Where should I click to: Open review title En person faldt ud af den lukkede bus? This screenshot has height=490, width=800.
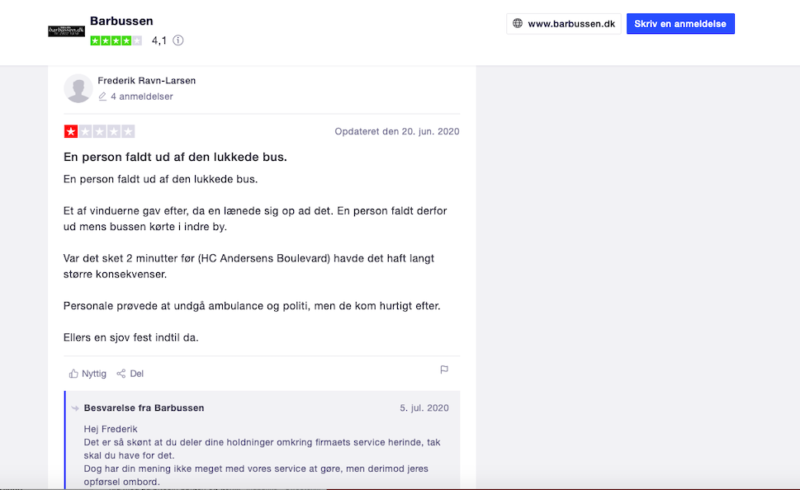[175, 157]
